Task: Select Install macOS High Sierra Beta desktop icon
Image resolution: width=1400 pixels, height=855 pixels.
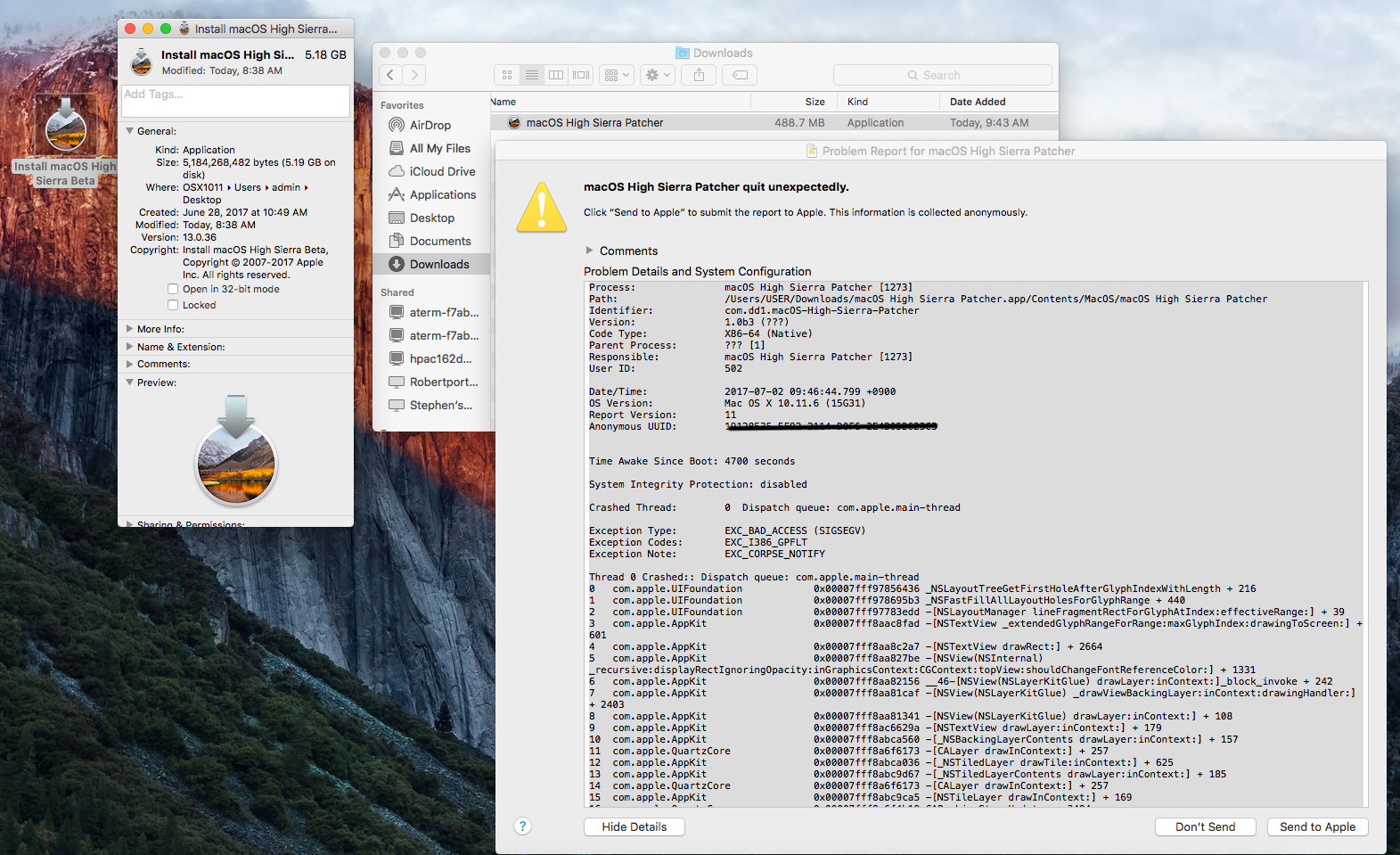Action: 65,140
